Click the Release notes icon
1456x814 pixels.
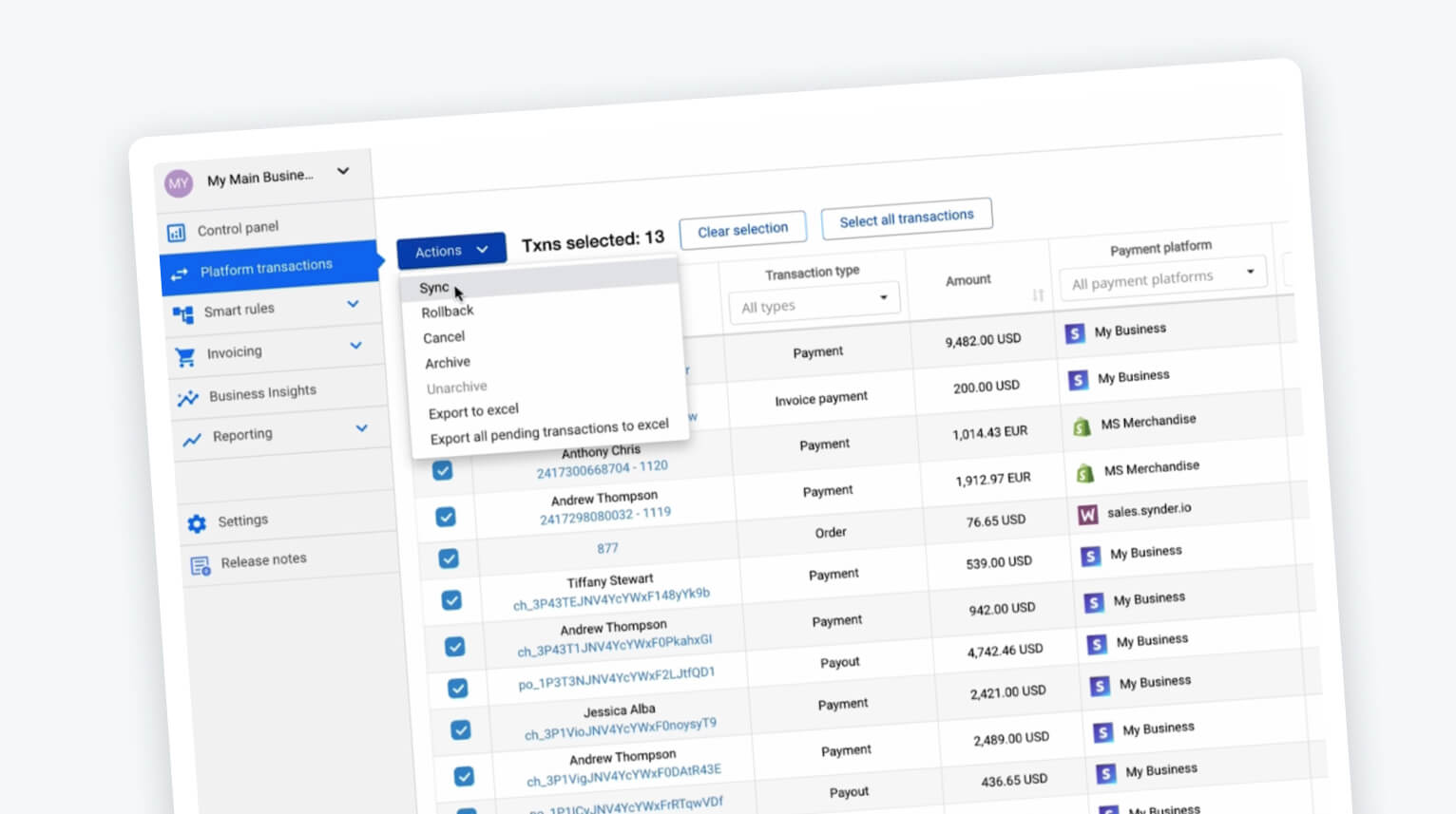point(200,566)
